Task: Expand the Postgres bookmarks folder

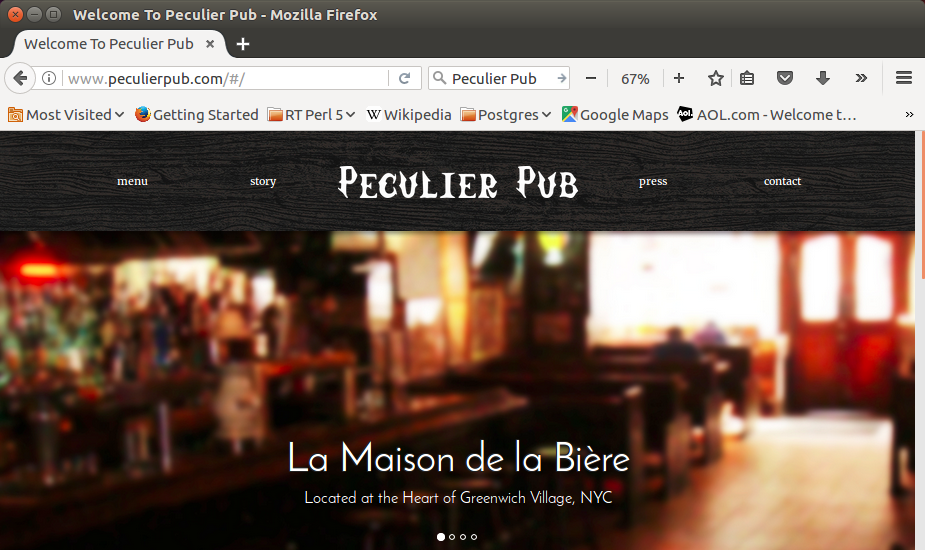Action: coord(506,114)
